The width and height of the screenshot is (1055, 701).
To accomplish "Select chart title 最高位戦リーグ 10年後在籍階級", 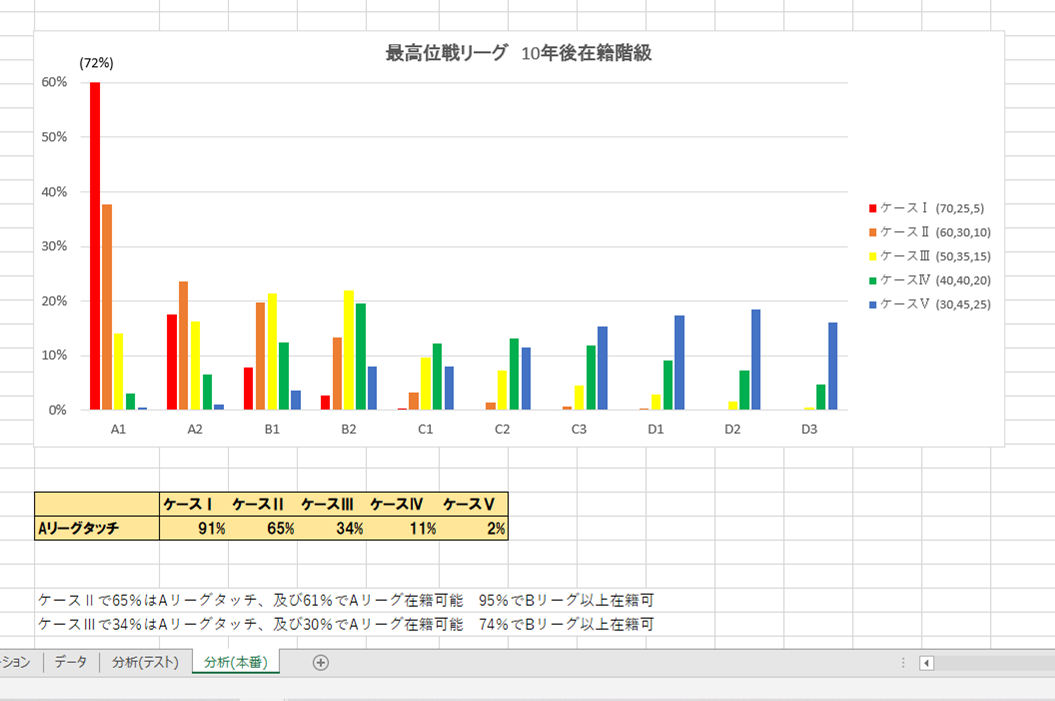I will pos(518,52).
